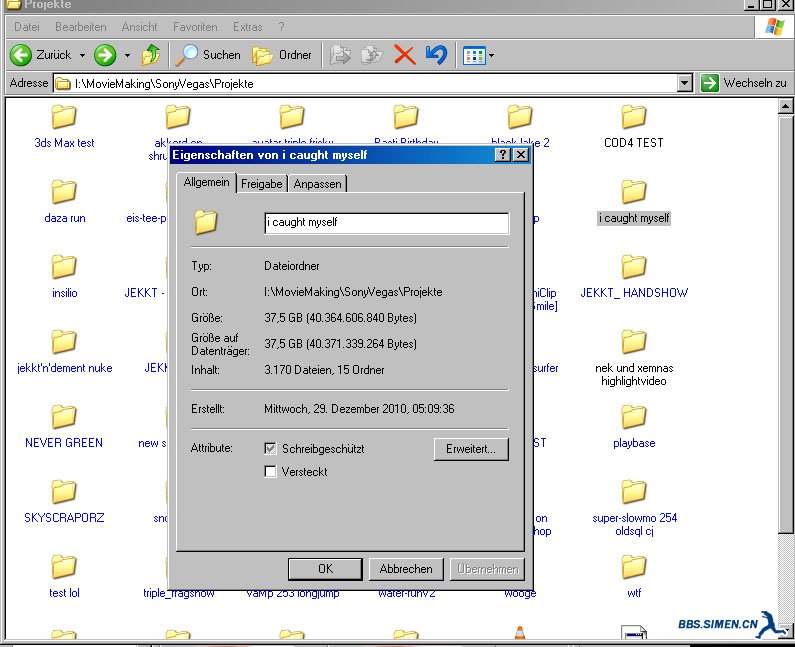Select the i caught myself folder icon
The width and height of the screenshot is (795, 647).
point(634,192)
